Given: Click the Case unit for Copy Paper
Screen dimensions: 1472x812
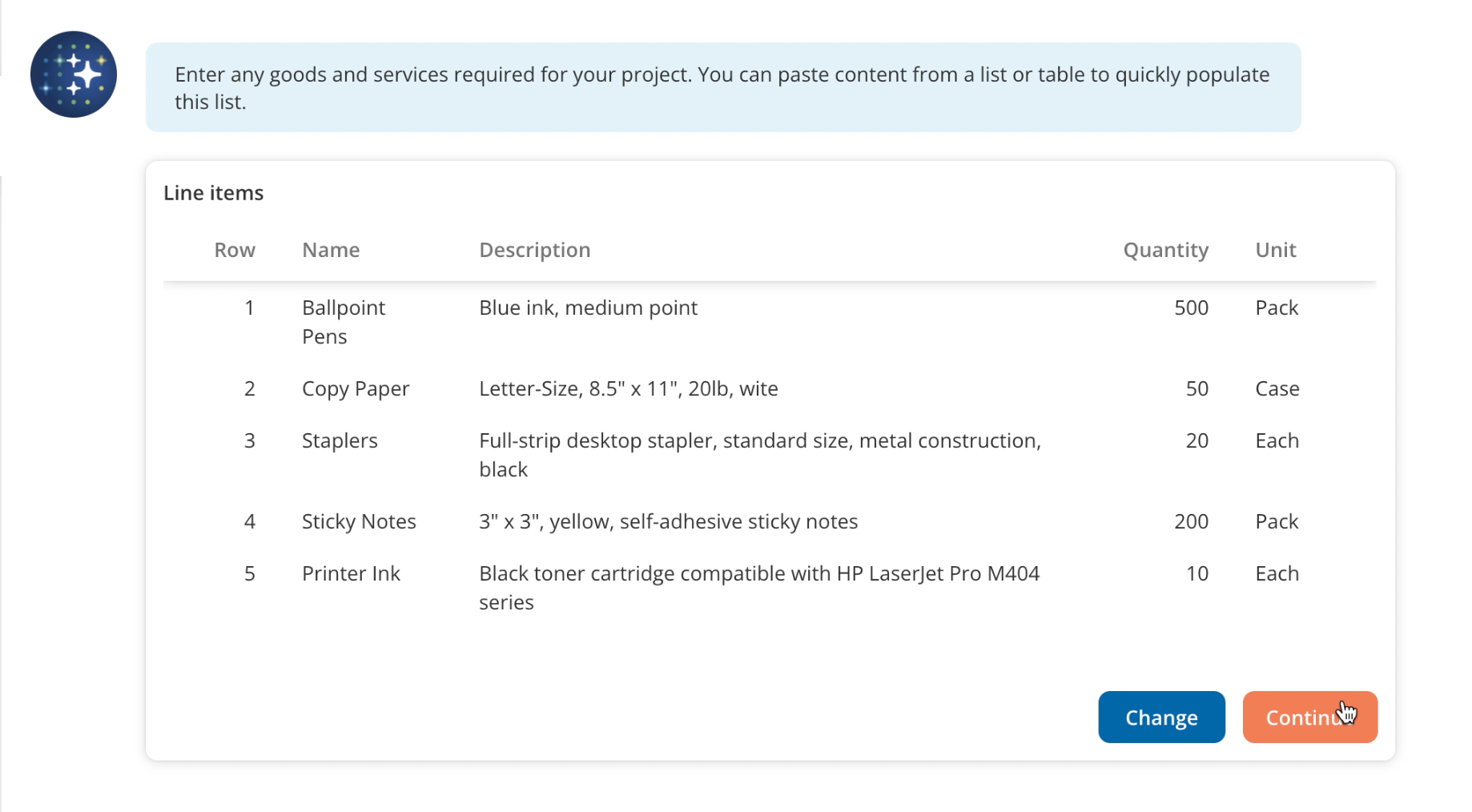Looking at the screenshot, I should [x=1277, y=388].
